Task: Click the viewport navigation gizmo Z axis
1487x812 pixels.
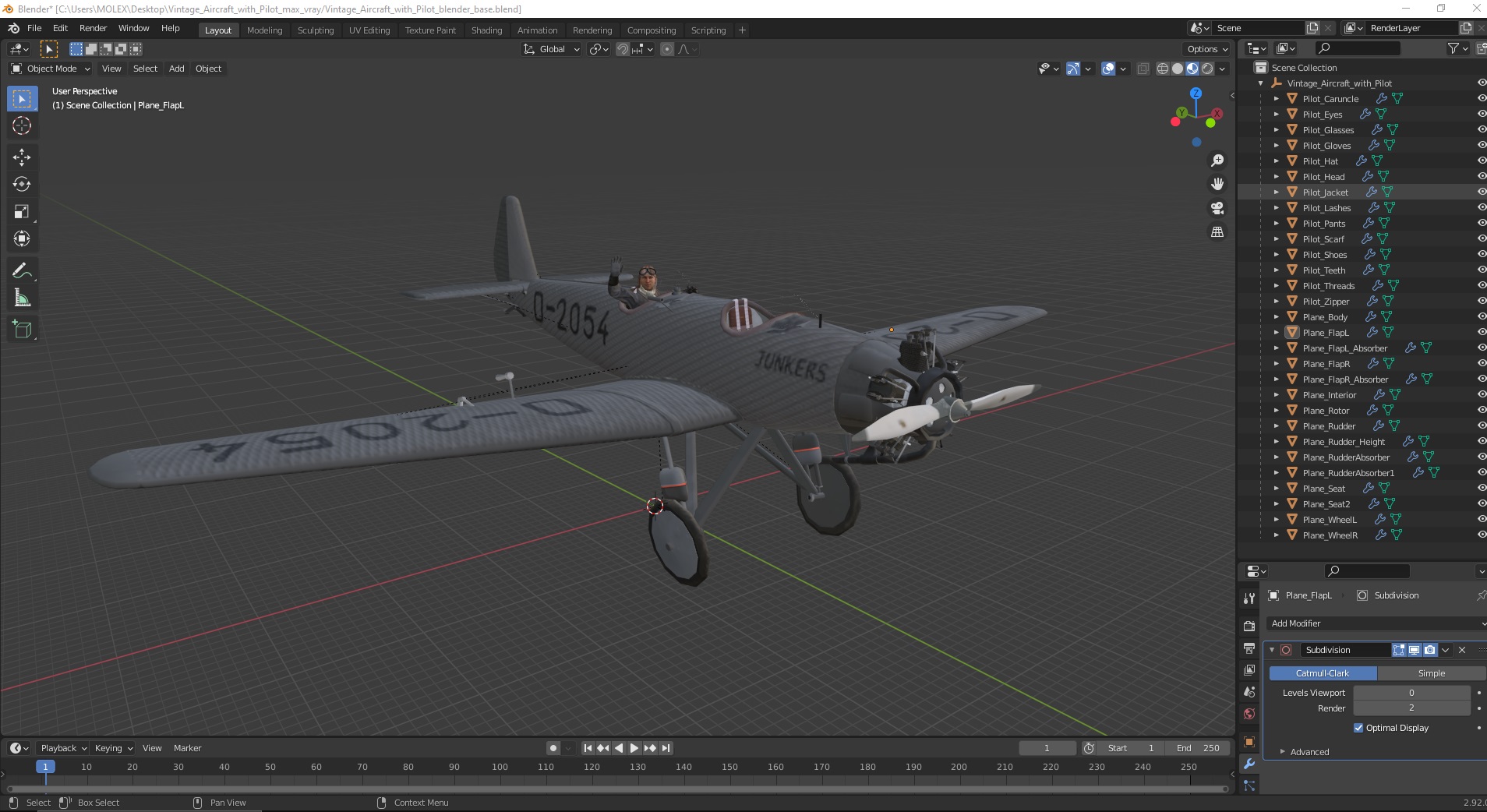Action: pos(1196,93)
